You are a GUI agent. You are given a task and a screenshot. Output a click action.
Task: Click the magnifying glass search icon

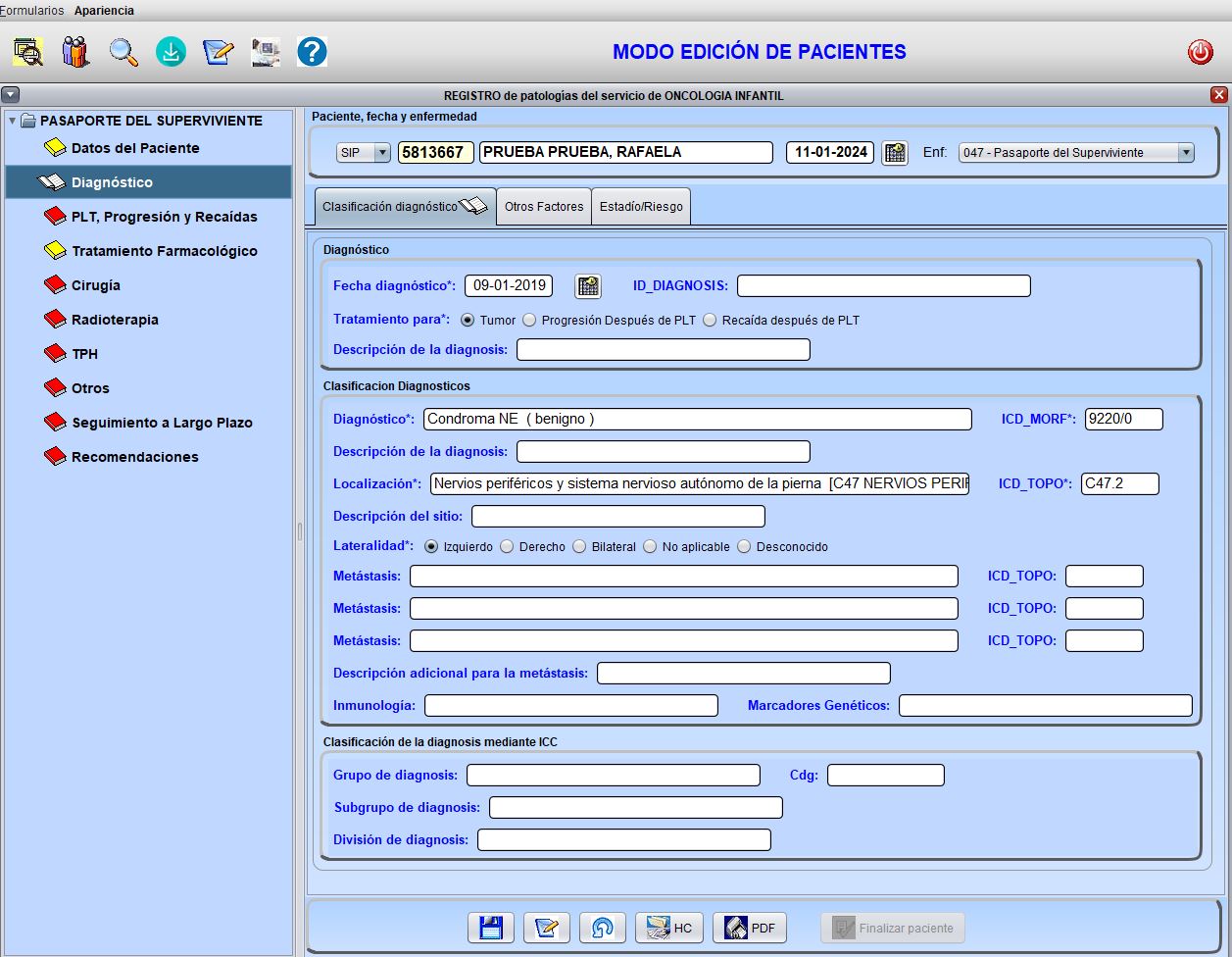tap(123, 52)
